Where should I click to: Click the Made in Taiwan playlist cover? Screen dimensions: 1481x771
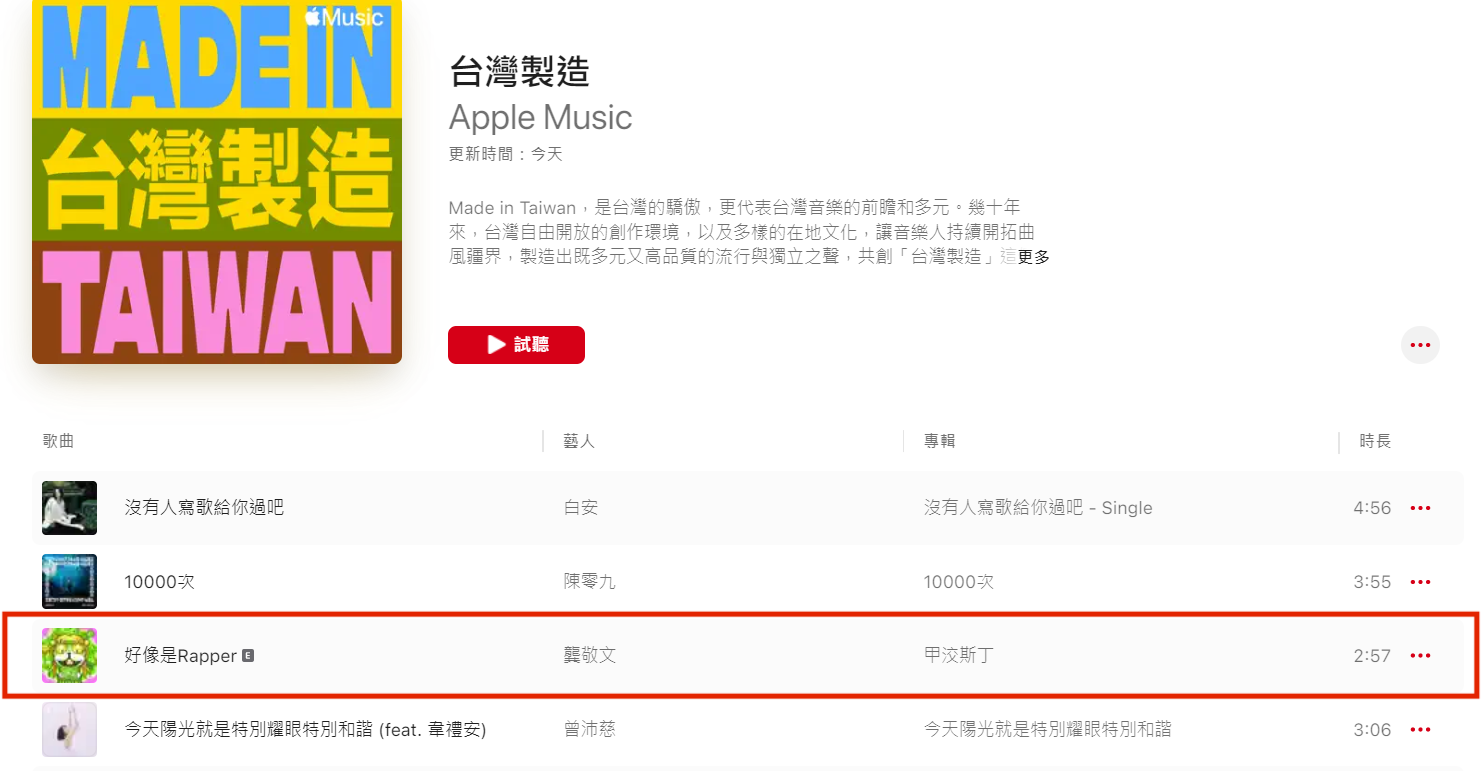coord(217,182)
